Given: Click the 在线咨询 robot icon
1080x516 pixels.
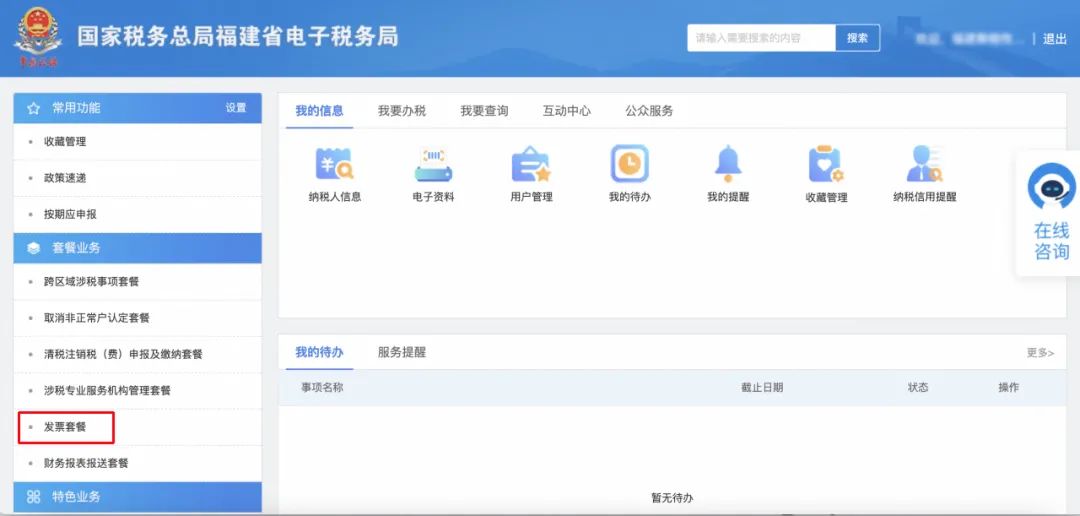Looking at the screenshot, I should [1051, 186].
